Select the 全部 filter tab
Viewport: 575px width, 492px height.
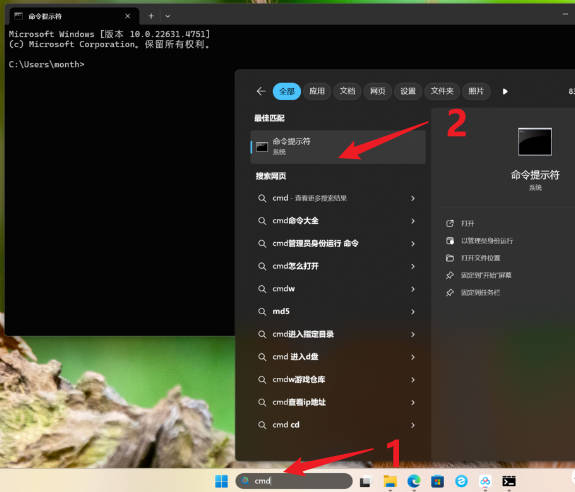click(287, 91)
